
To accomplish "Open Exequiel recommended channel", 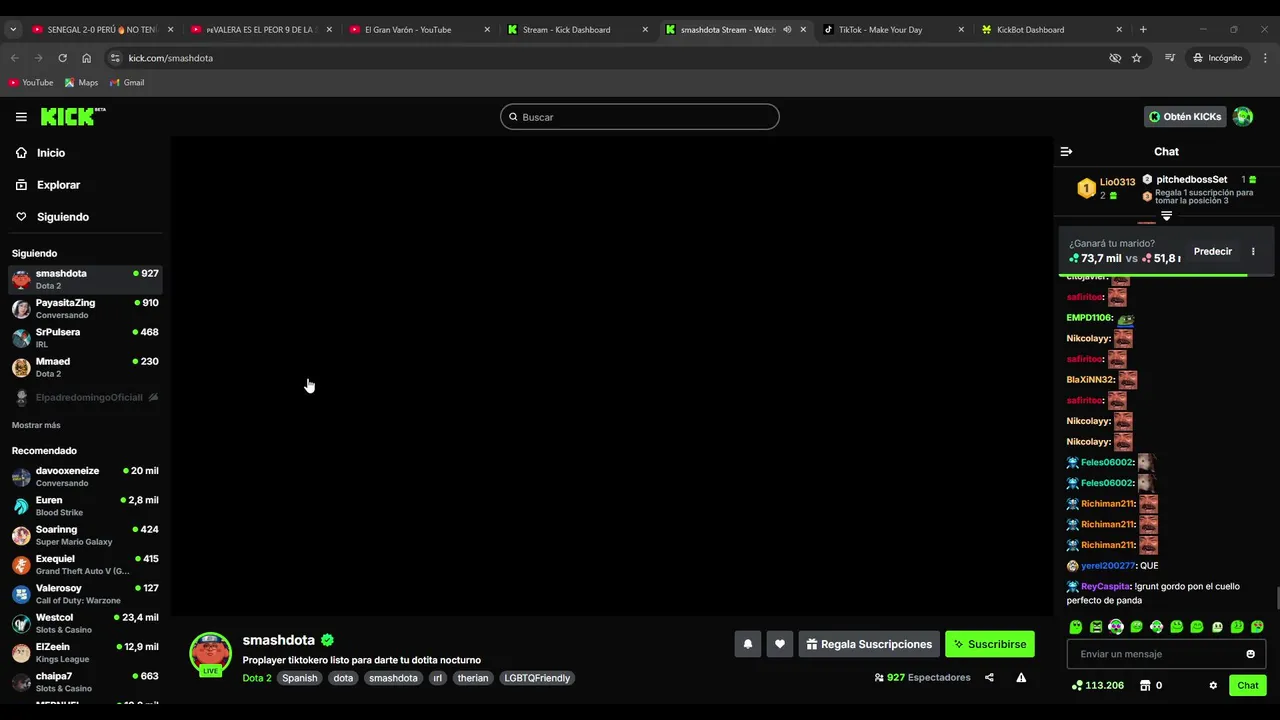I will pyautogui.click(x=85, y=565).
